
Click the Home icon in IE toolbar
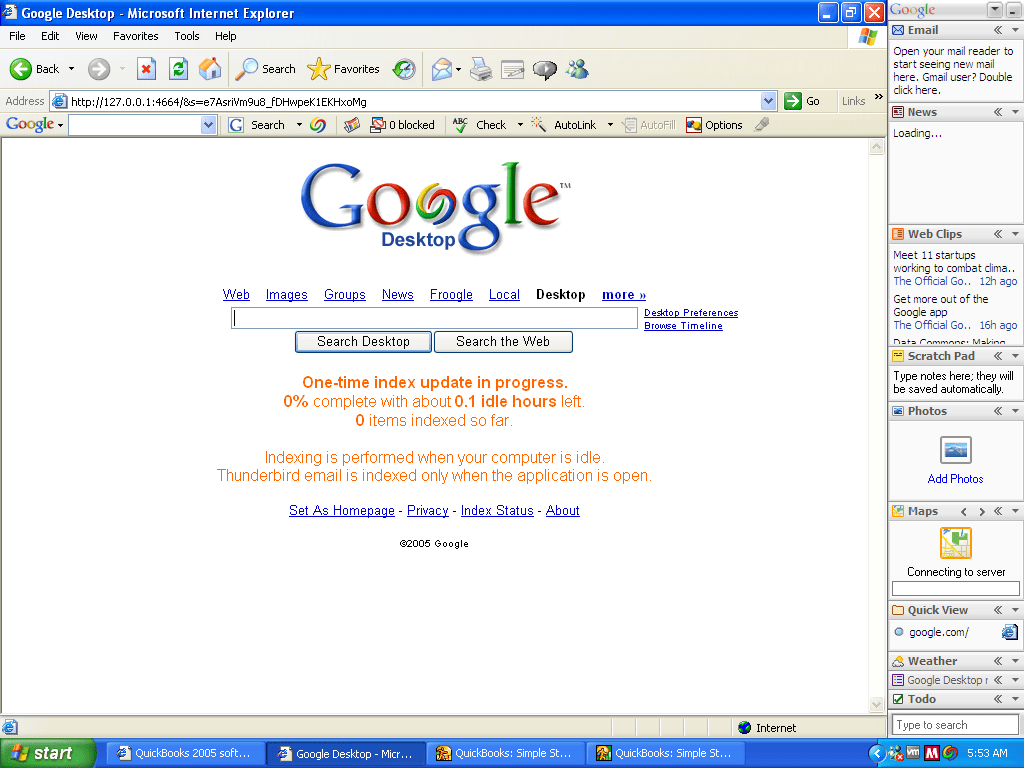coord(210,69)
